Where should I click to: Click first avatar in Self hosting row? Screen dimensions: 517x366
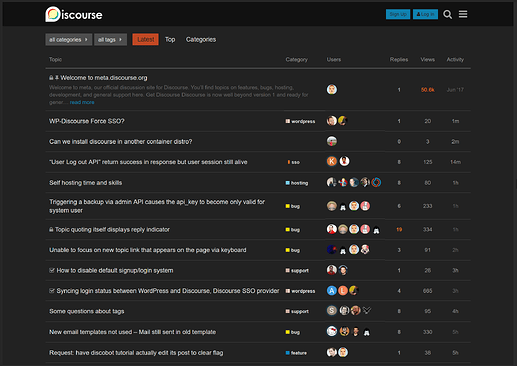click(x=332, y=182)
